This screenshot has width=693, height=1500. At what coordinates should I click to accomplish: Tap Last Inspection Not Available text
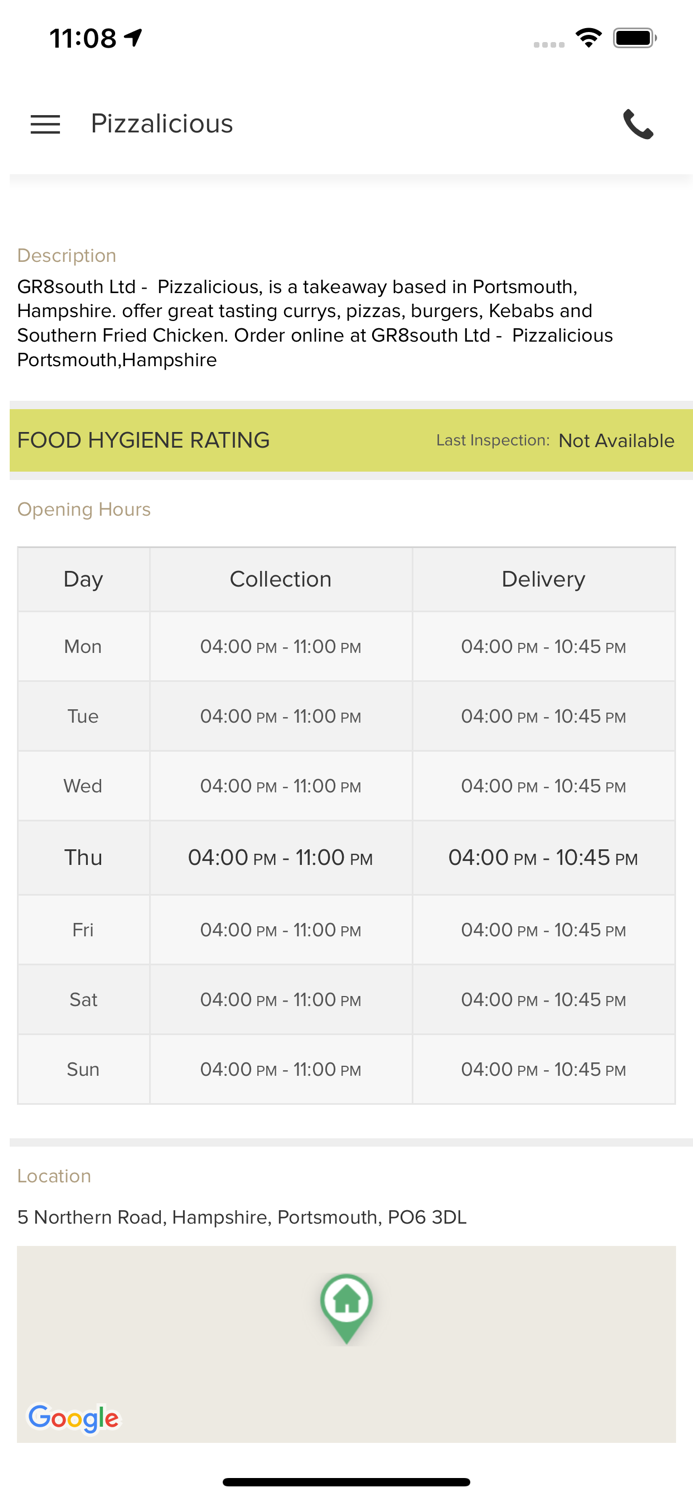coord(555,440)
